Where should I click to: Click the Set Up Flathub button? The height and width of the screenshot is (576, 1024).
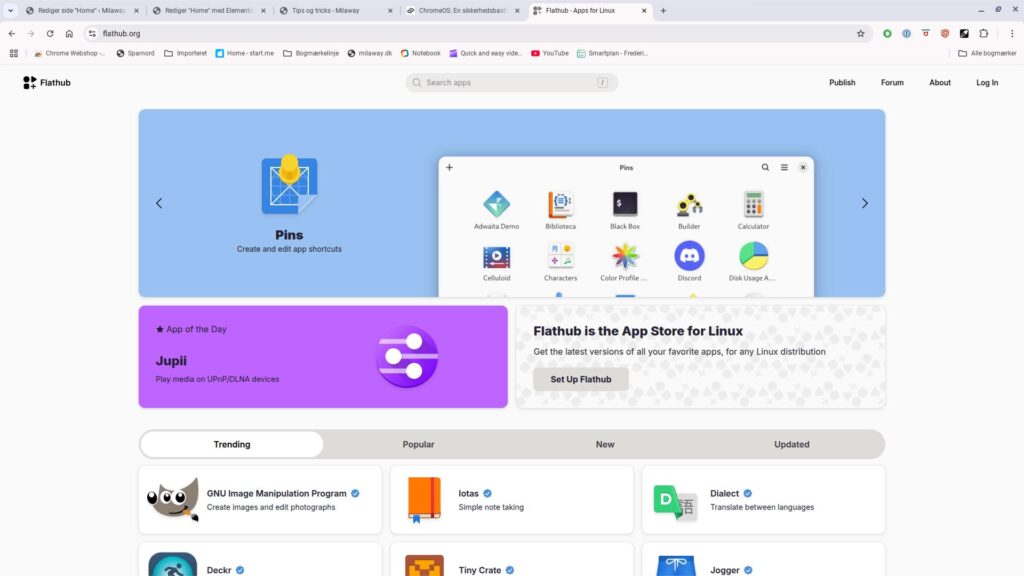pos(580,379)
